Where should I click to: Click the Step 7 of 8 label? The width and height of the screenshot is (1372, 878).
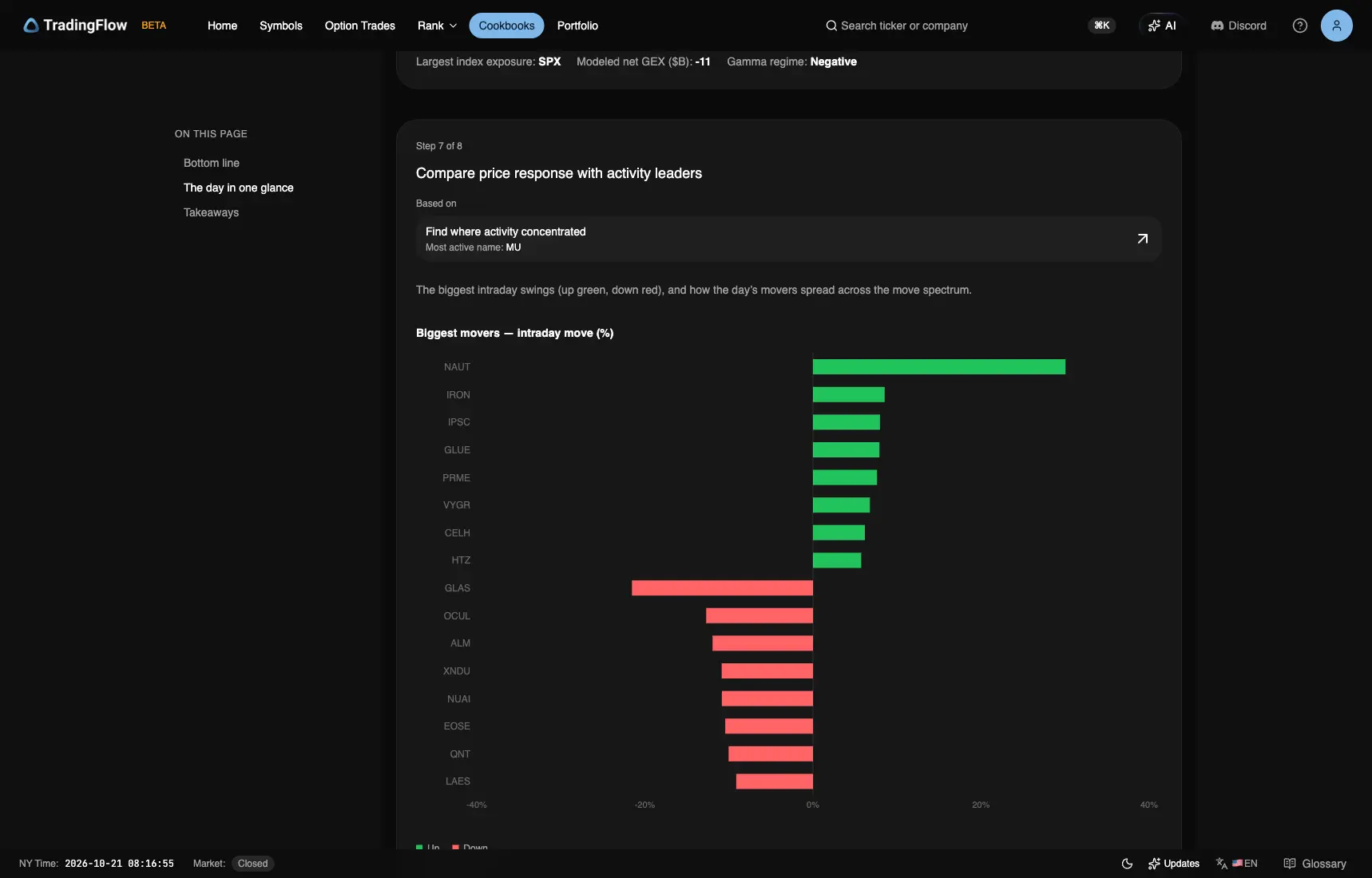(439, 146)
